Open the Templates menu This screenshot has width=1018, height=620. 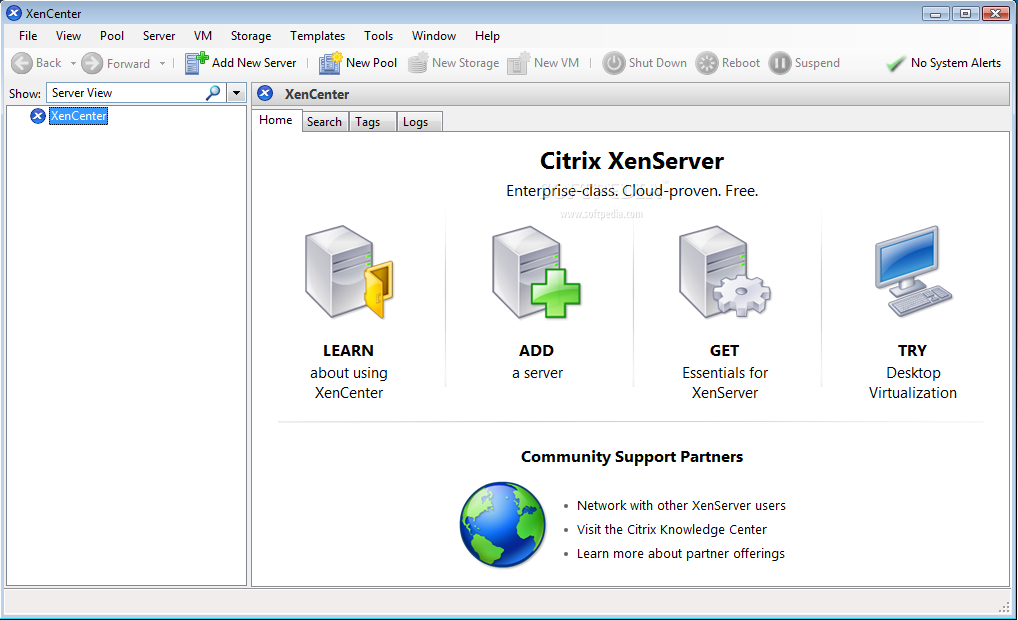[317, 36]
